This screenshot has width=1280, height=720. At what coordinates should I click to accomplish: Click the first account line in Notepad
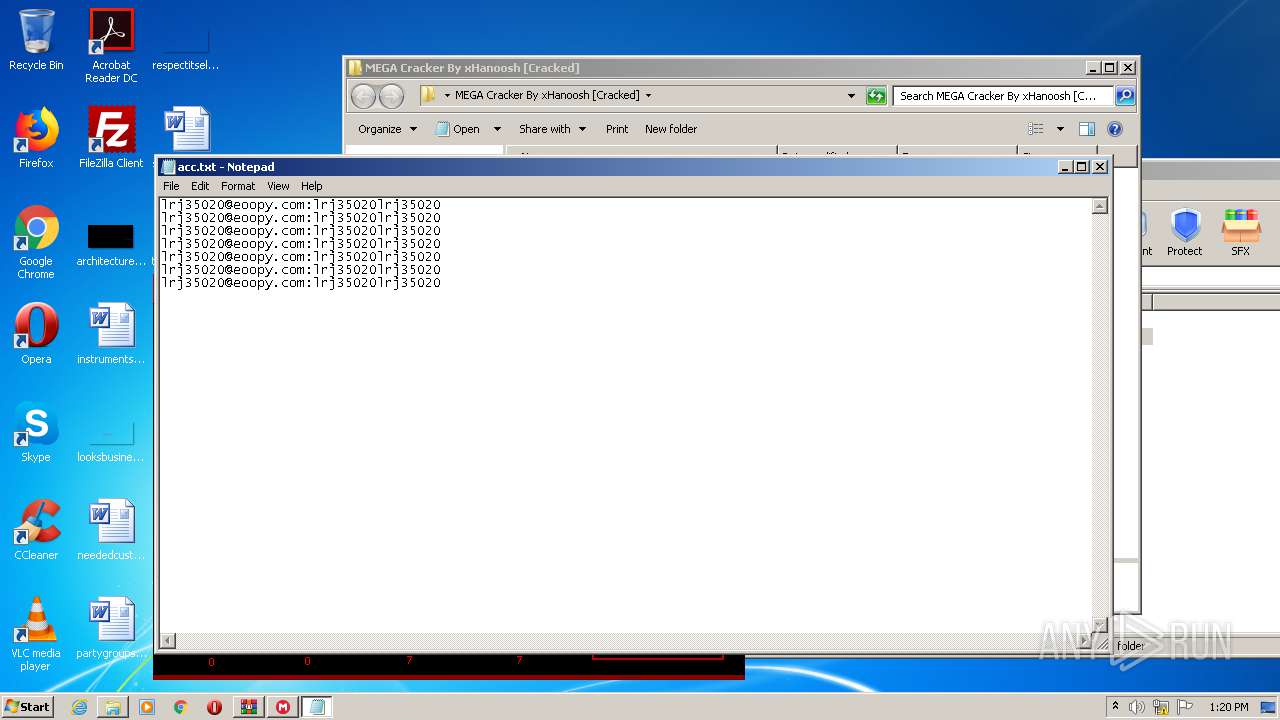[x=301, y=205]
